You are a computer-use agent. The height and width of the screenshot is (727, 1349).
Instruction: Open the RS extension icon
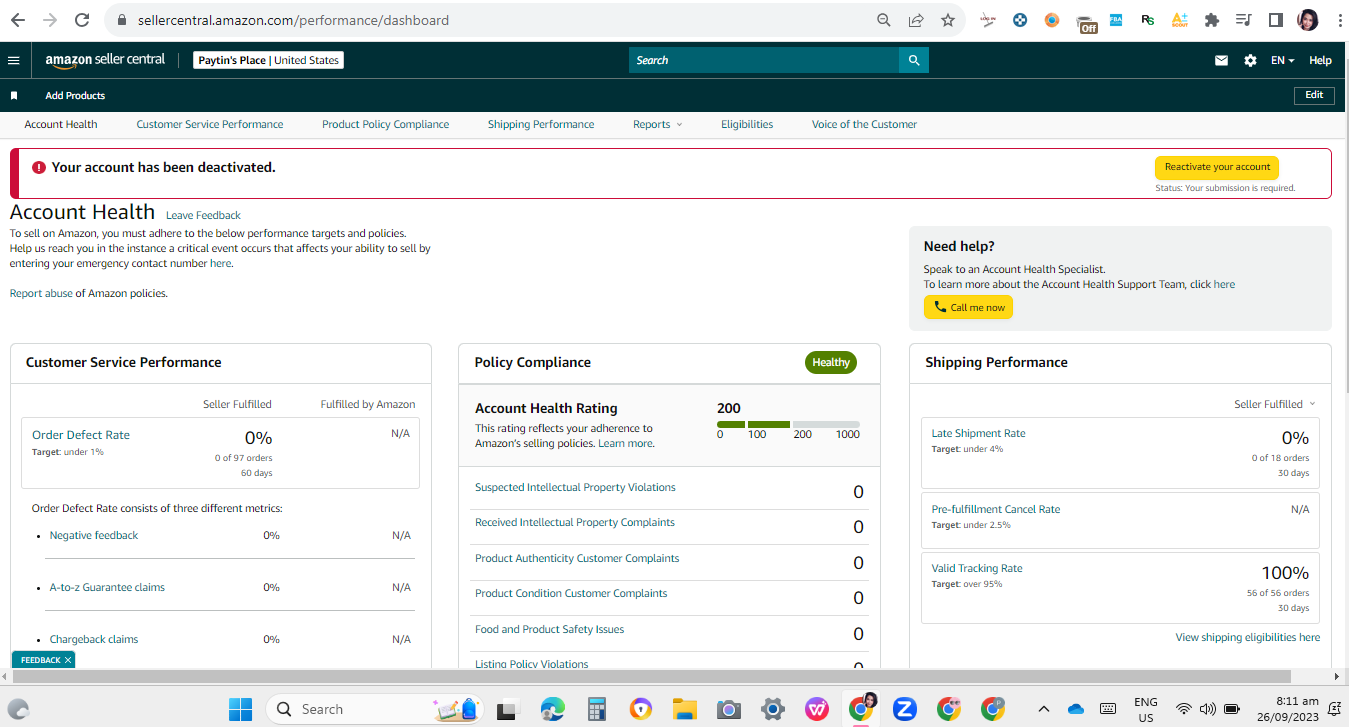pyautogui.click(x=1148, y=20)
